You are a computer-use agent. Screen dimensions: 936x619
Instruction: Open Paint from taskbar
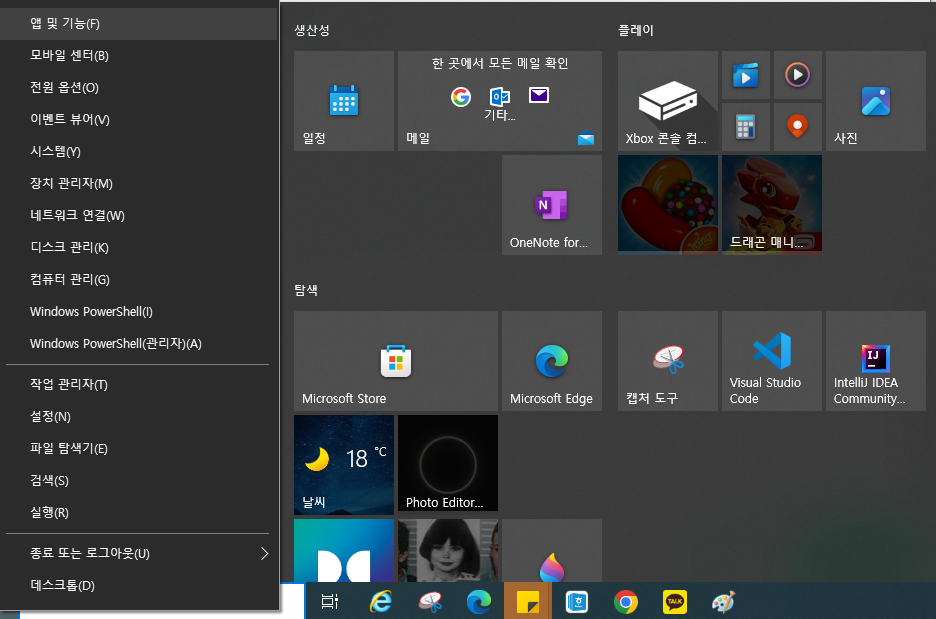tap(723, 602)
